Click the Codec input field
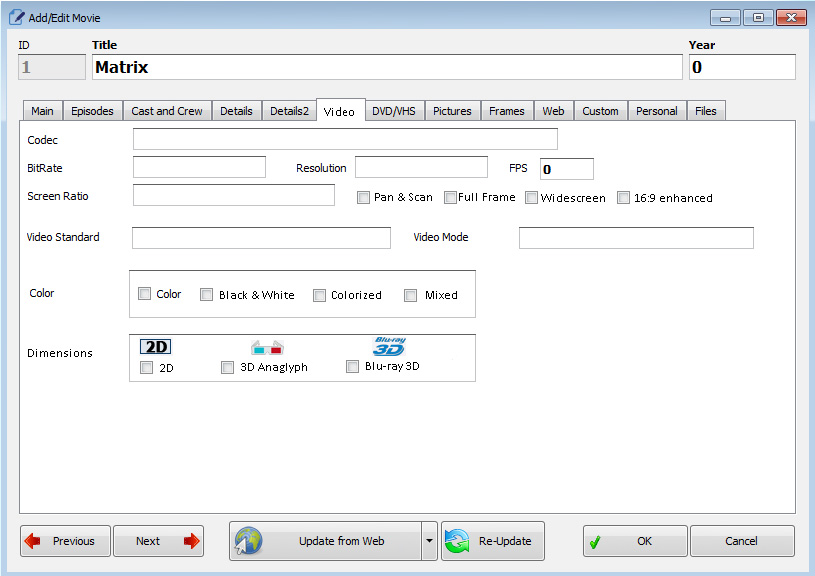The image size is (815, 576). pos(345,139)
